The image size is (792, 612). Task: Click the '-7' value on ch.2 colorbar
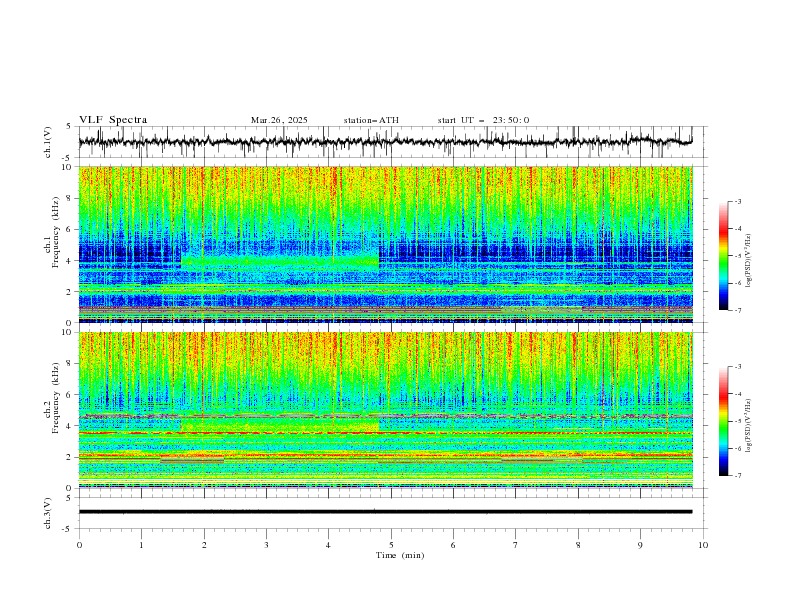pos(738,476)
